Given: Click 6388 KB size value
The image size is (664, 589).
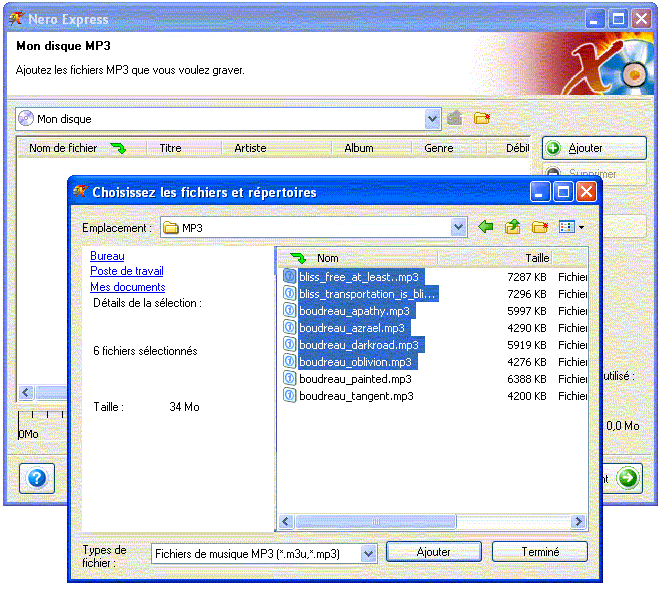Looking at the screenshot, I should (527, 379).
